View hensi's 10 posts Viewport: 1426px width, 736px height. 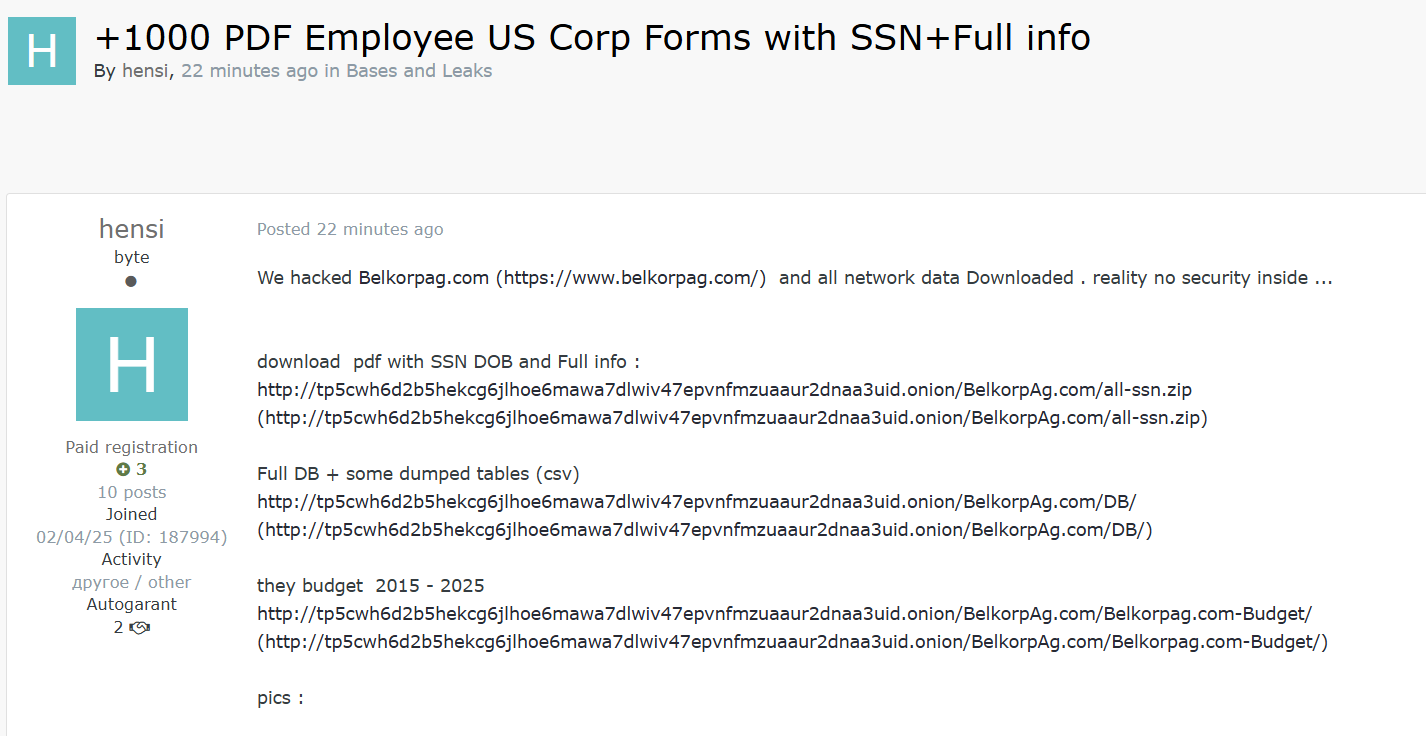(x=131, y=492)
